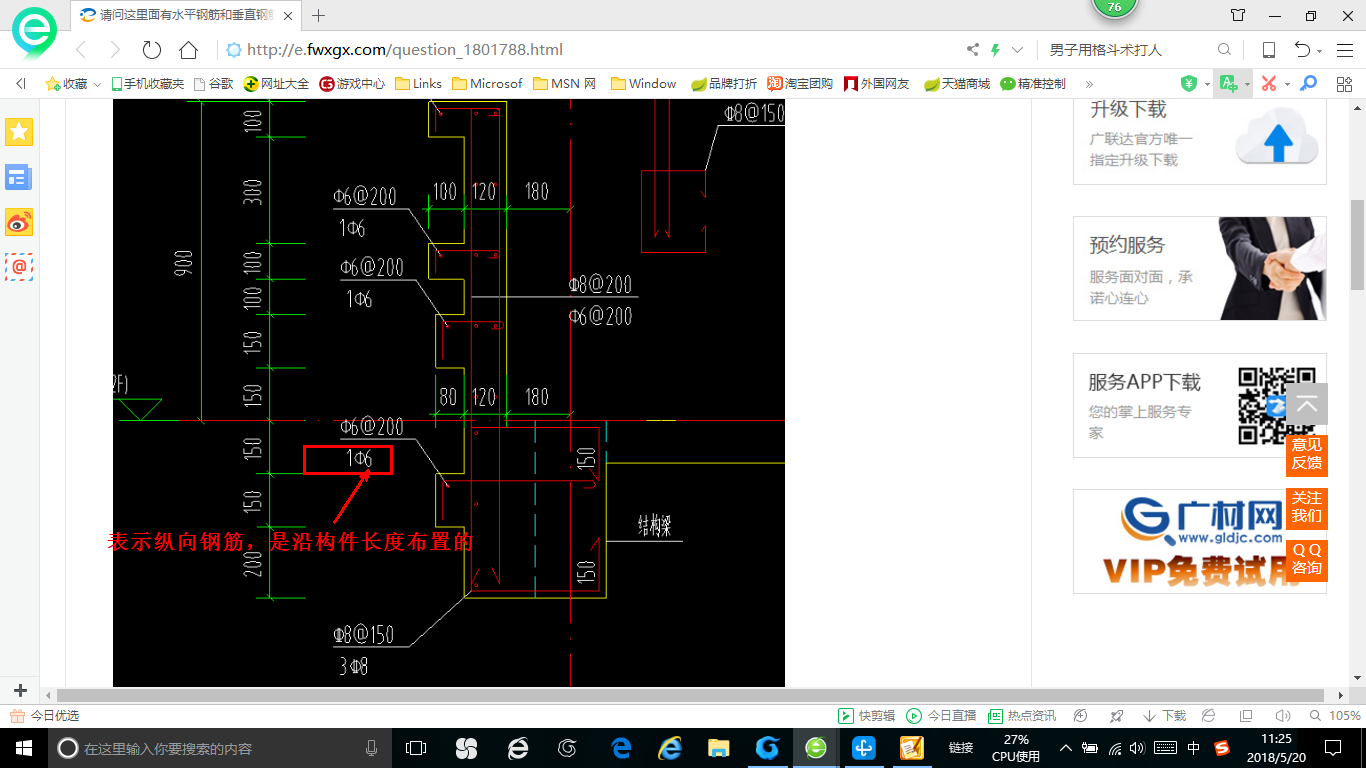The height and width of the screenshot is (768, 1366).
Task: Open sidebar favorites star icon
Action: (19, 131)
